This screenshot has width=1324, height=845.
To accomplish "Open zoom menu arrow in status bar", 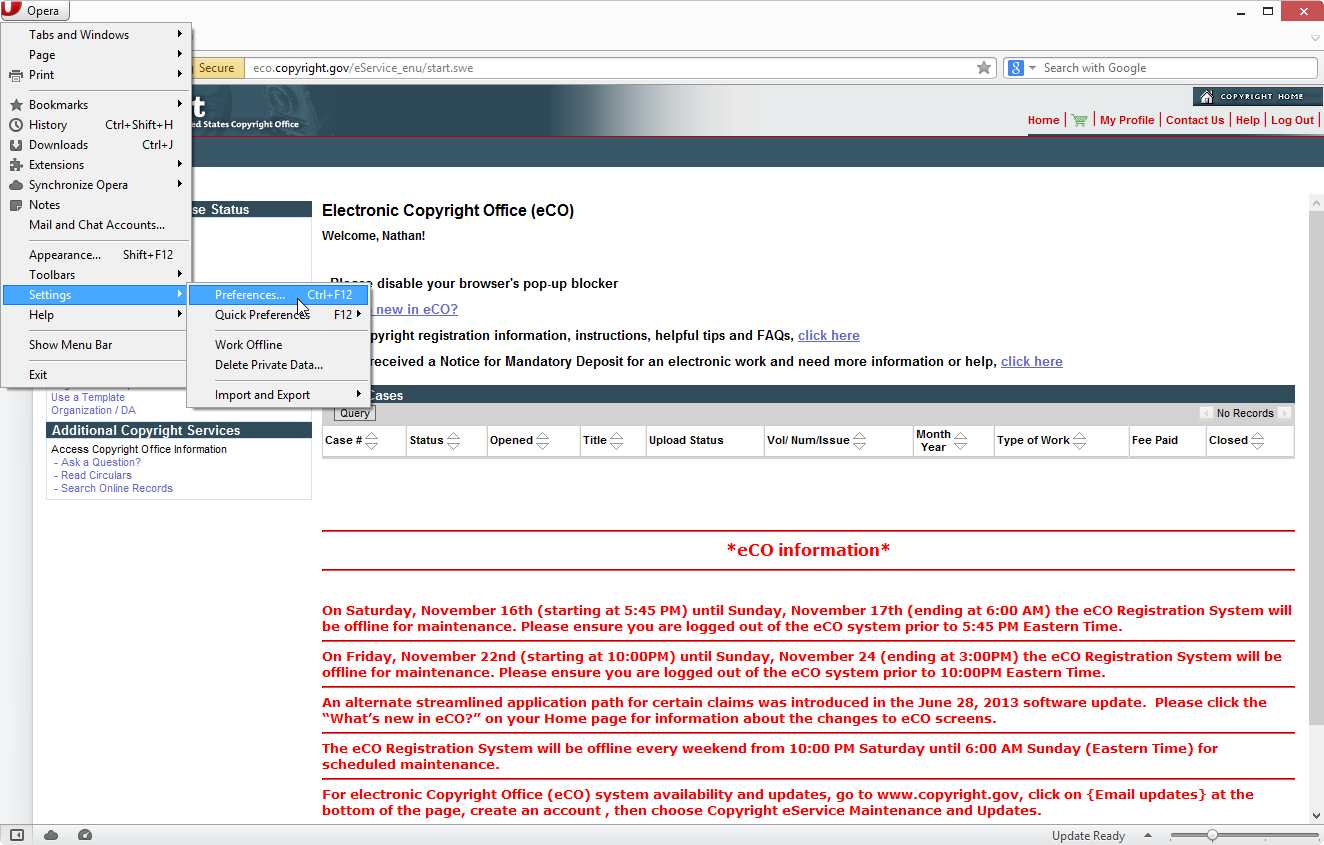I will (1148, 835).
